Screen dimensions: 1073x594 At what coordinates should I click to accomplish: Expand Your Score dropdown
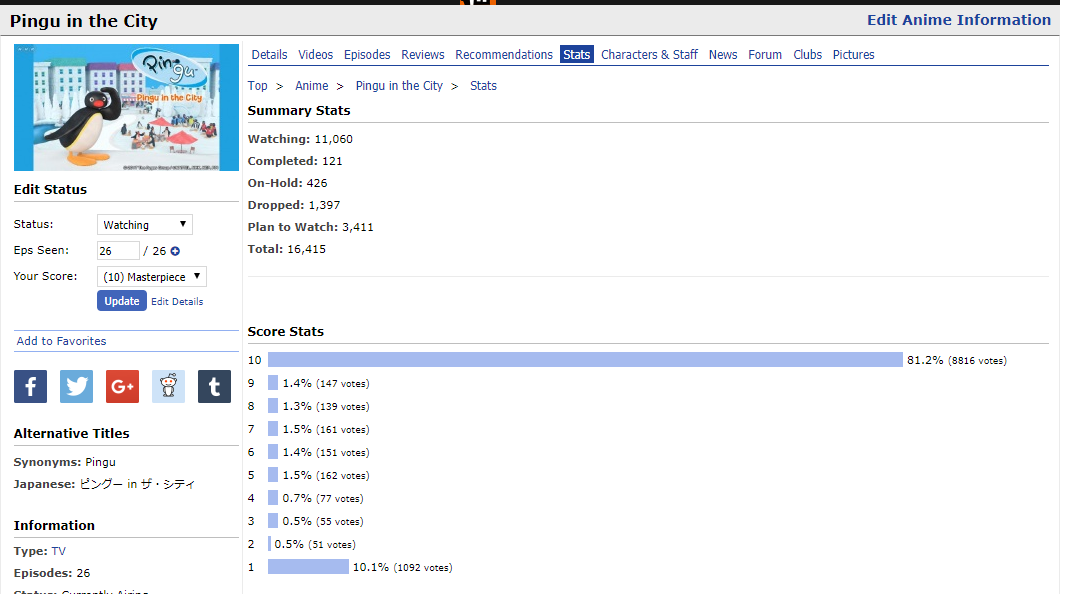pyautogui.click(x=152, y=277)
